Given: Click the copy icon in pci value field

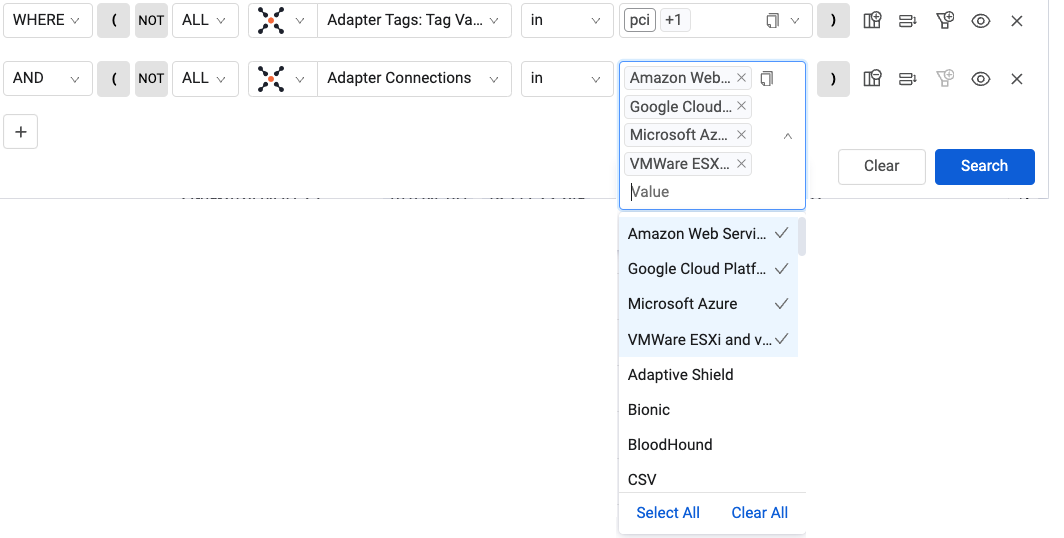Looking at the screenshot, I should pyautogui.click(x=772, y=21).
